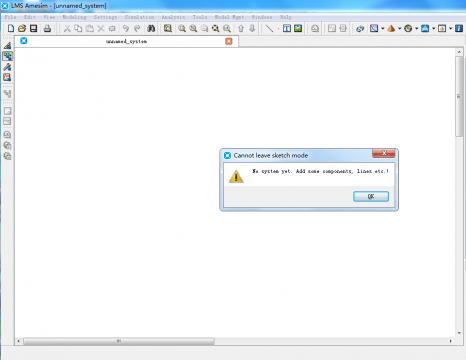The image size is (466, 360).
Task: Open the Modeling menu
Action: tap(74, 17)
